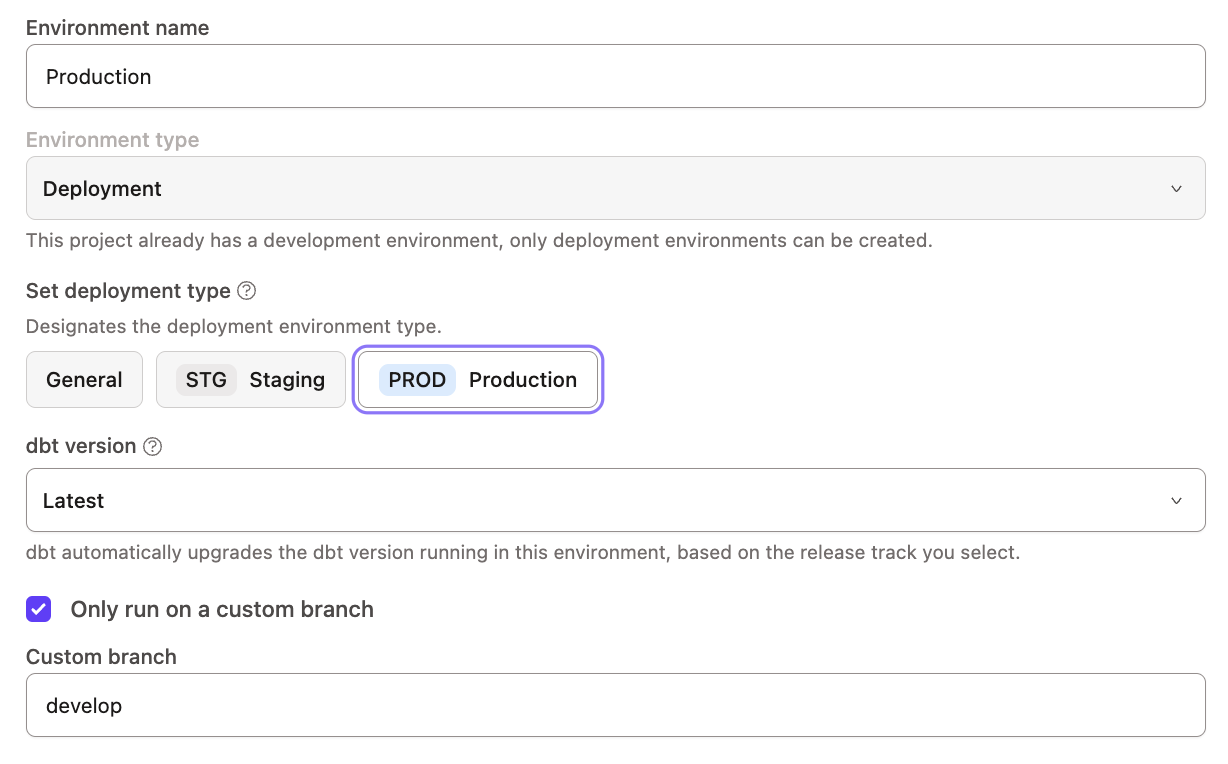Select the "PROD Production" deployment option

tap(478, 380)
